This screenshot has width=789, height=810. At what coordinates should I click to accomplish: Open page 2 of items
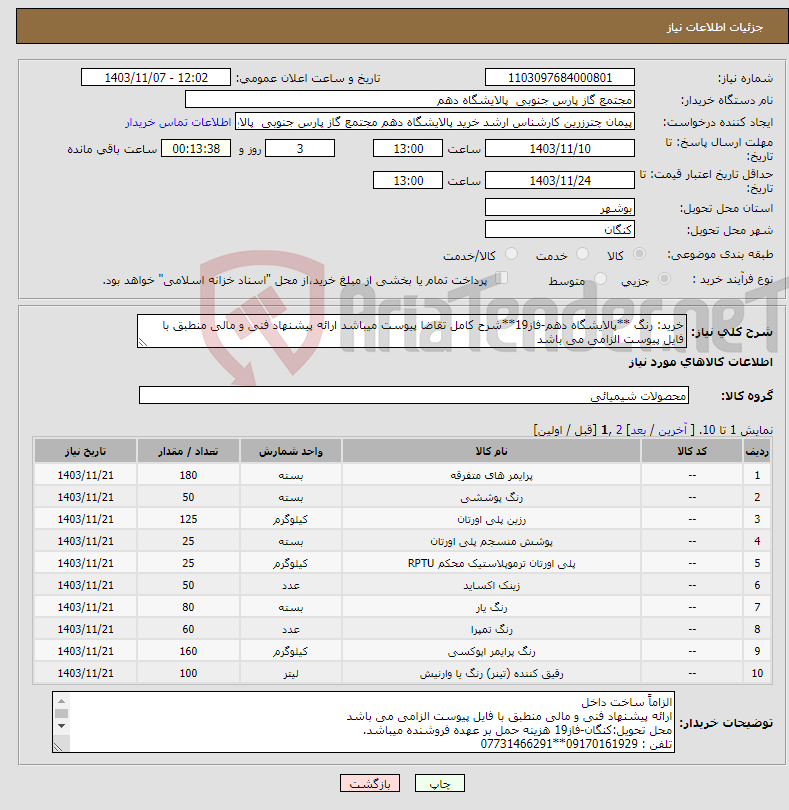coord(619,430)
